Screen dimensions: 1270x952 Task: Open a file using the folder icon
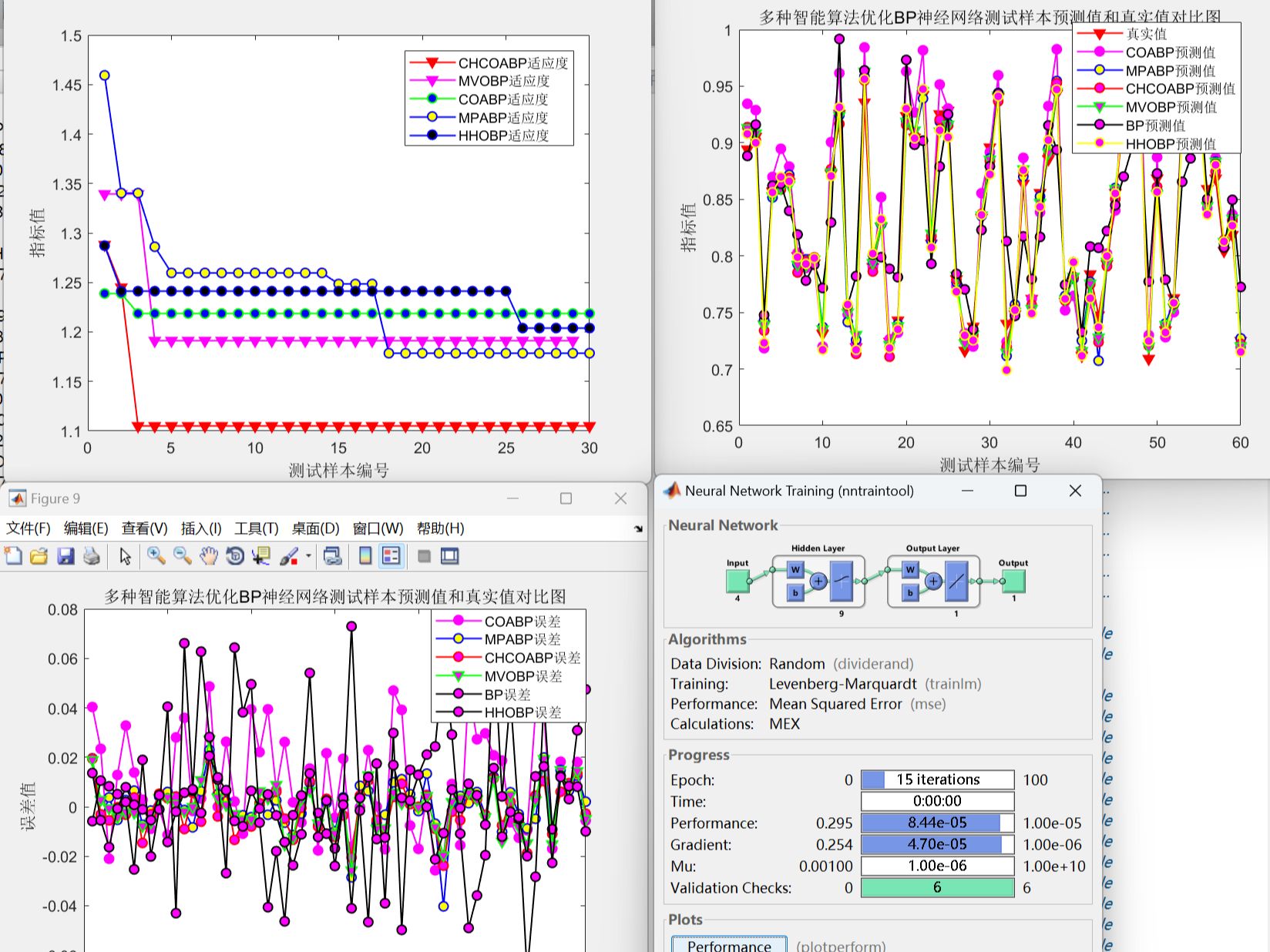39,556
